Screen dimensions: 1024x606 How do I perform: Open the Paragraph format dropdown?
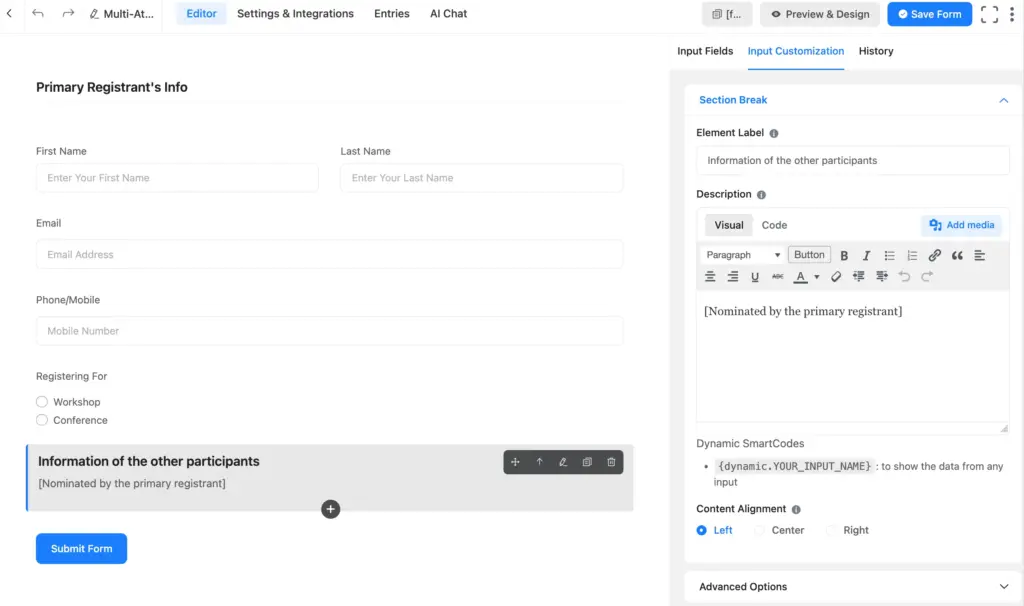coord(743,255)
